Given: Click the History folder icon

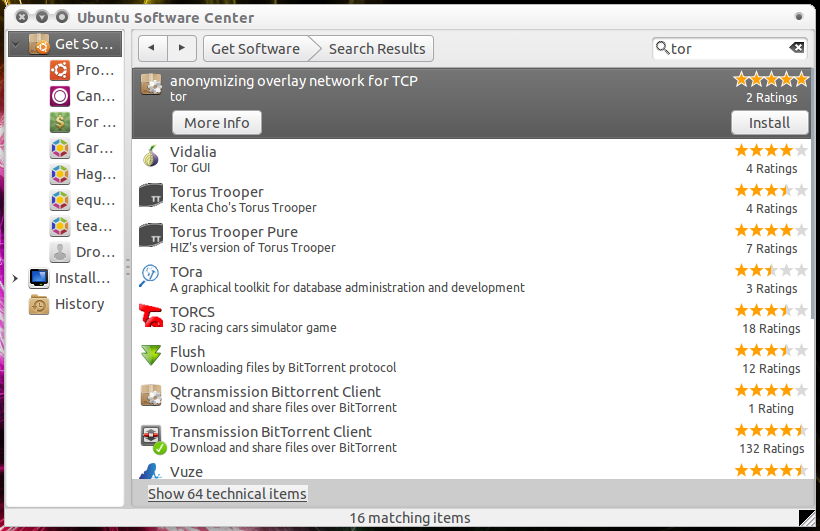Looking at the screenshot, I should pos(39,304).
